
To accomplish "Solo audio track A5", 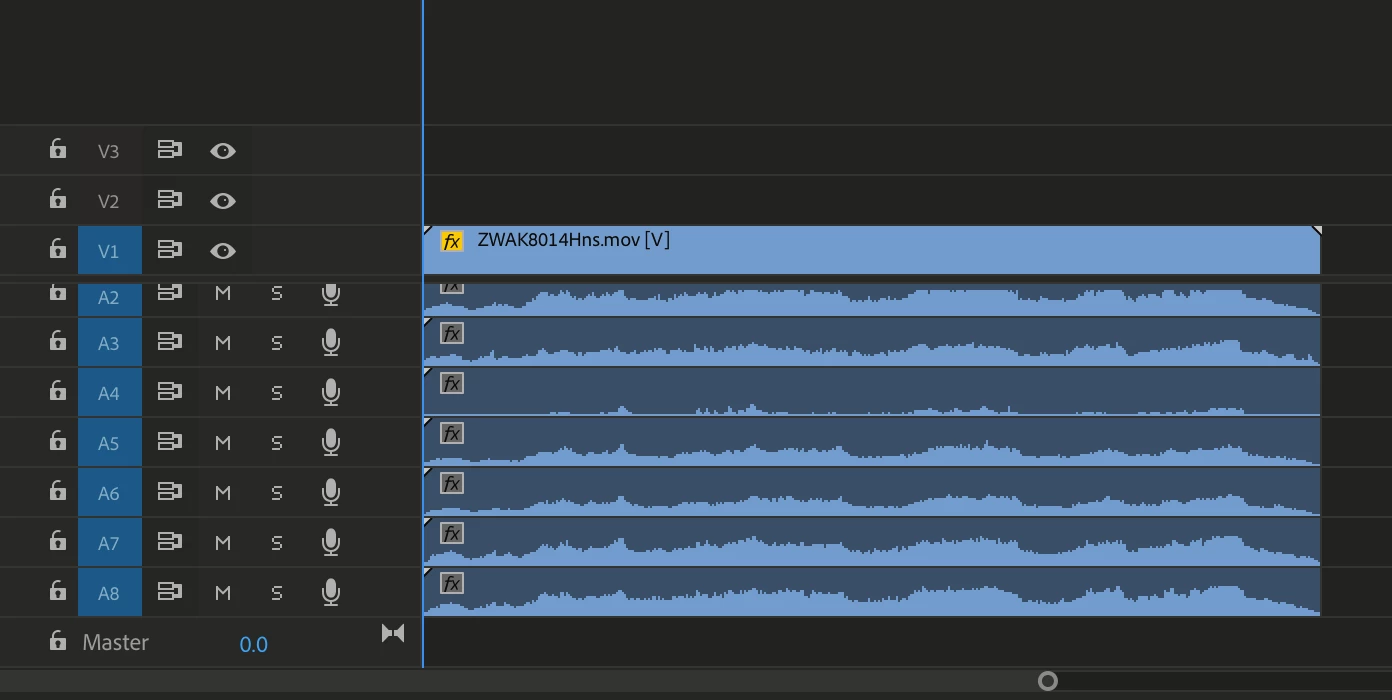I will click(x=277, y=443).
